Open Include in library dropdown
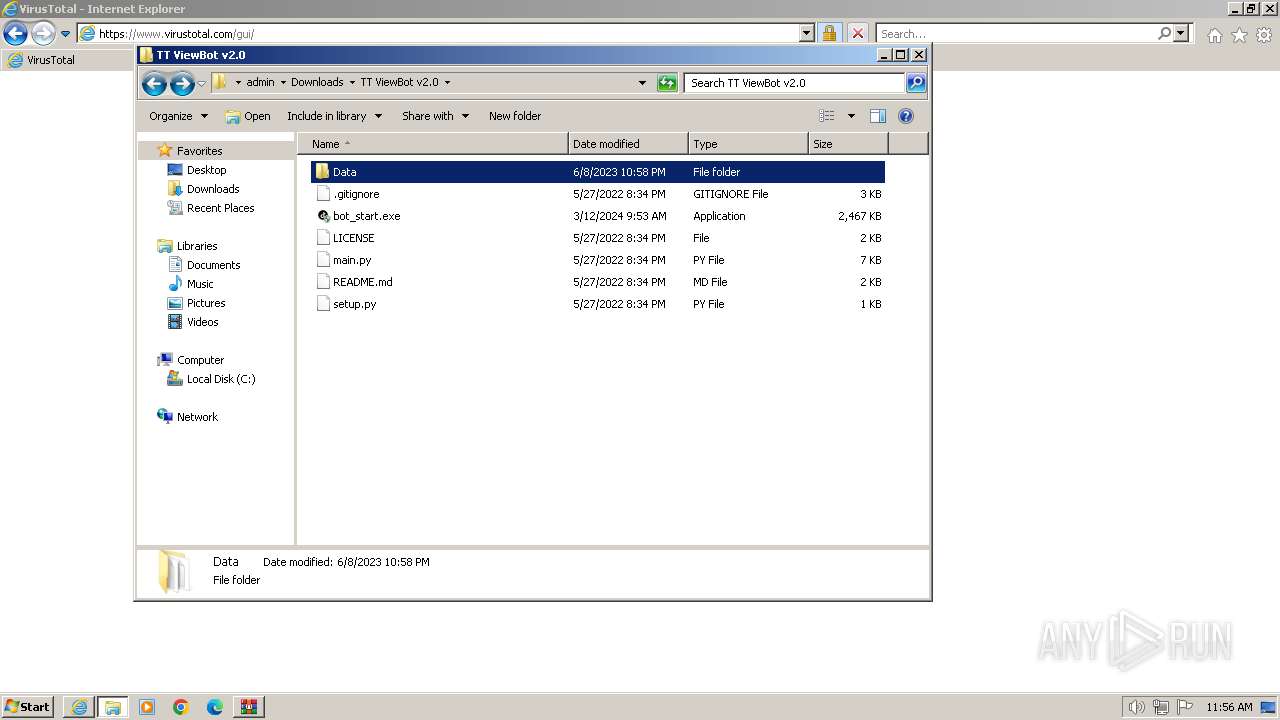This screenshot has height=720, width=1280. [x=334, y=116]
